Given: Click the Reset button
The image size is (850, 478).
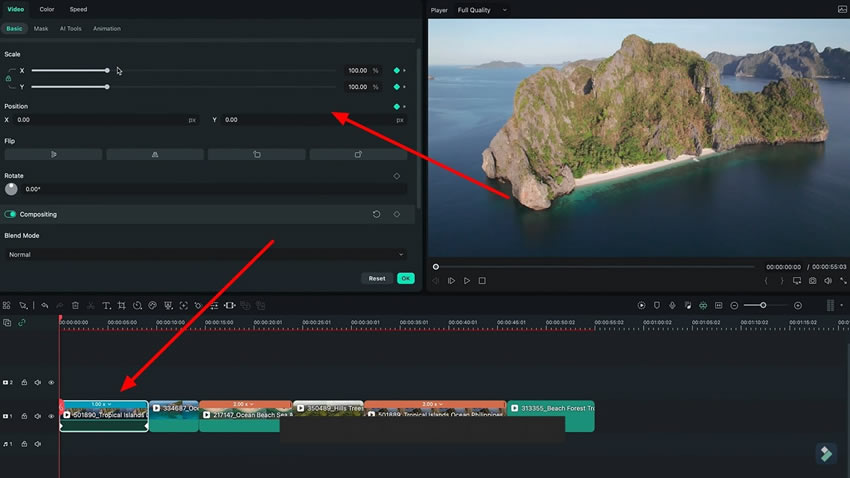Looking at the screenshot, I should pyautogui.click(x=377, y=279).
